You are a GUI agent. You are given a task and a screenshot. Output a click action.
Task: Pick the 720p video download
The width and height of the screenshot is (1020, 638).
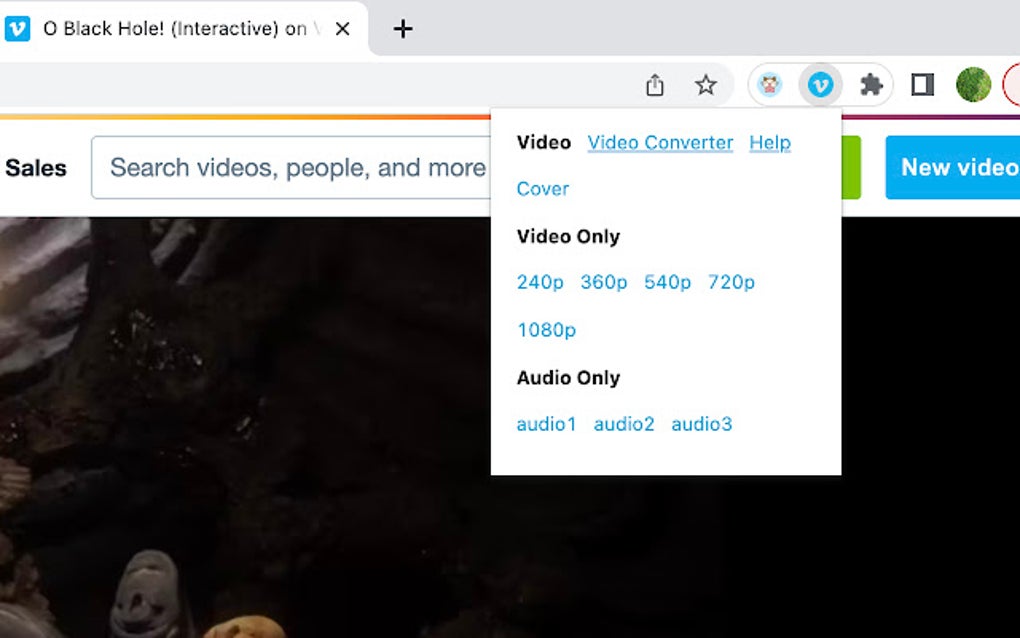(x=731, y=282)
